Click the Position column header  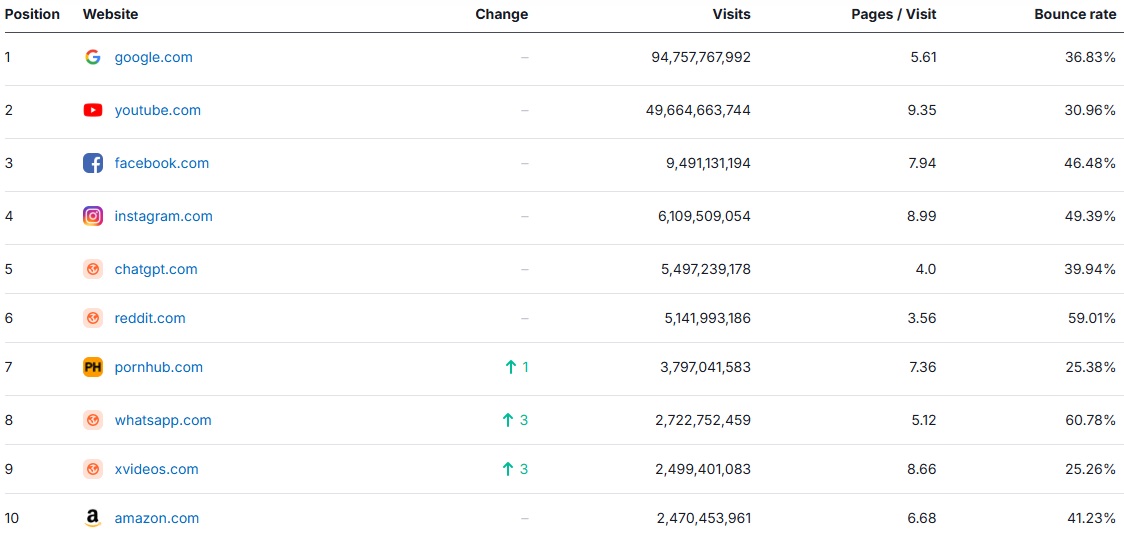[32, 14]
